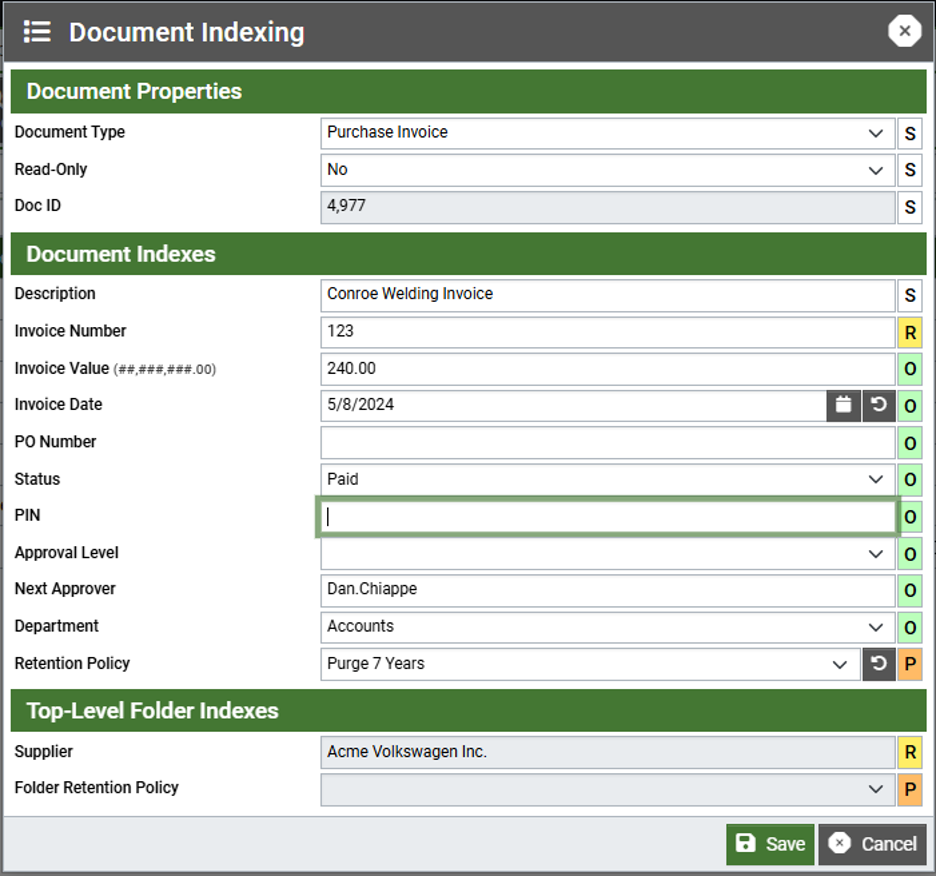
Task: Click the read-only Doc ID field
Action: 608,207
